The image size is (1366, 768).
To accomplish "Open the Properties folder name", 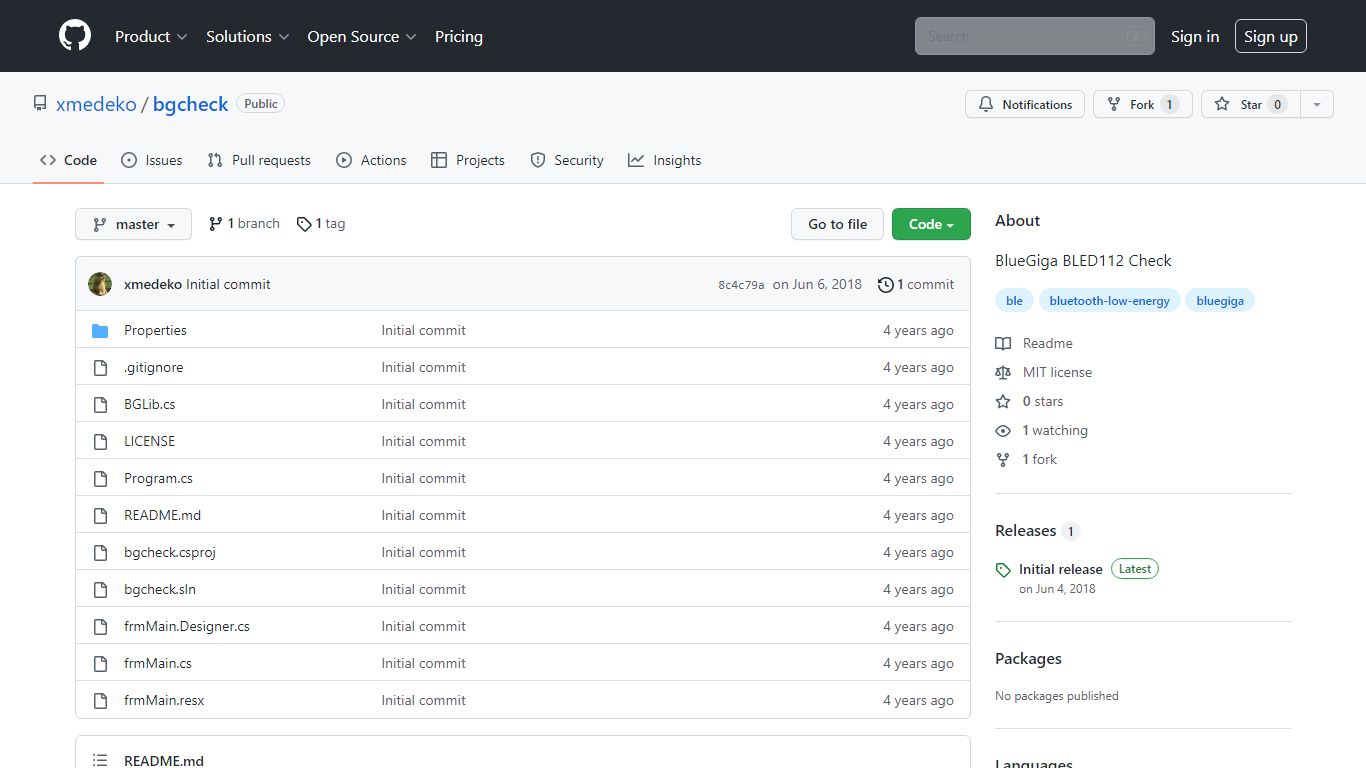I will [x=155, y=330].
